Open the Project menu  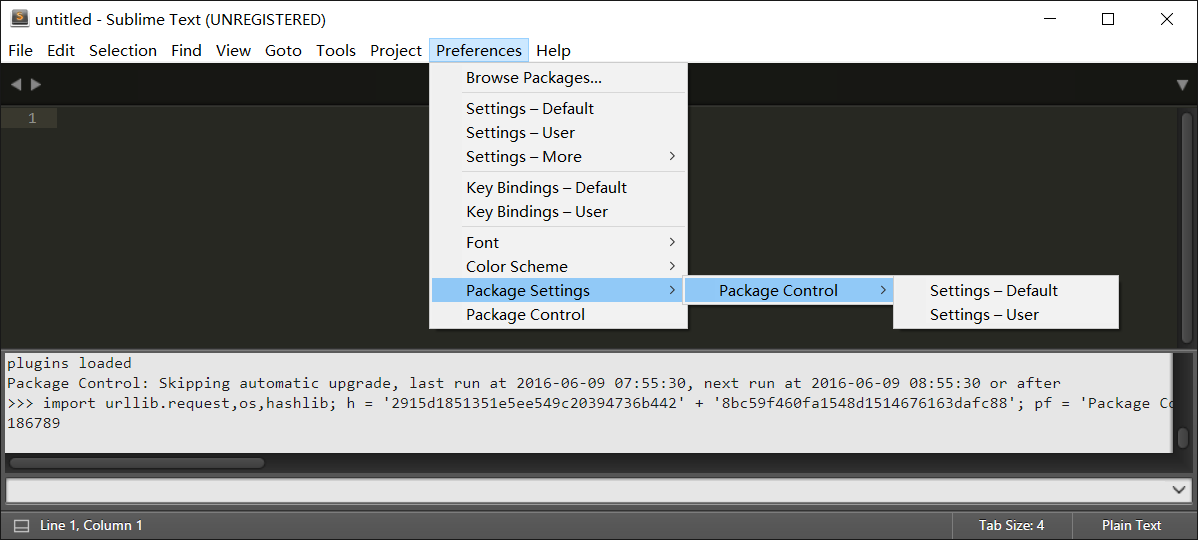(x=396, y=50)
